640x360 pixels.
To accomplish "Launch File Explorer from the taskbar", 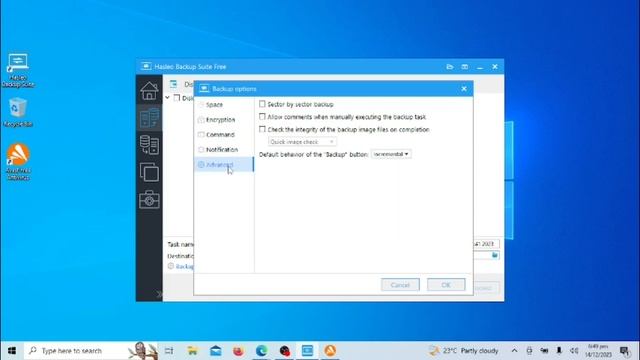I will pyautogui.click(x=192, y=351).
